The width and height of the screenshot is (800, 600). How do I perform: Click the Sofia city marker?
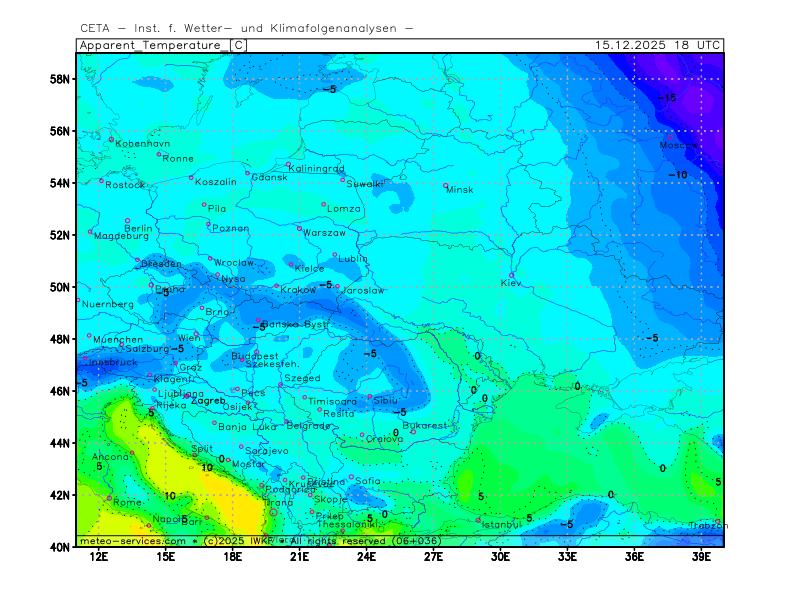click(x=351, y=477)
